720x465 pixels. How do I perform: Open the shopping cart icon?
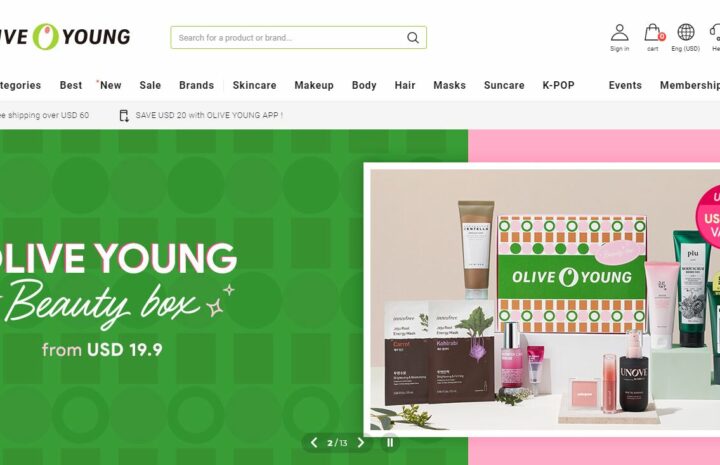coord(652,33)
